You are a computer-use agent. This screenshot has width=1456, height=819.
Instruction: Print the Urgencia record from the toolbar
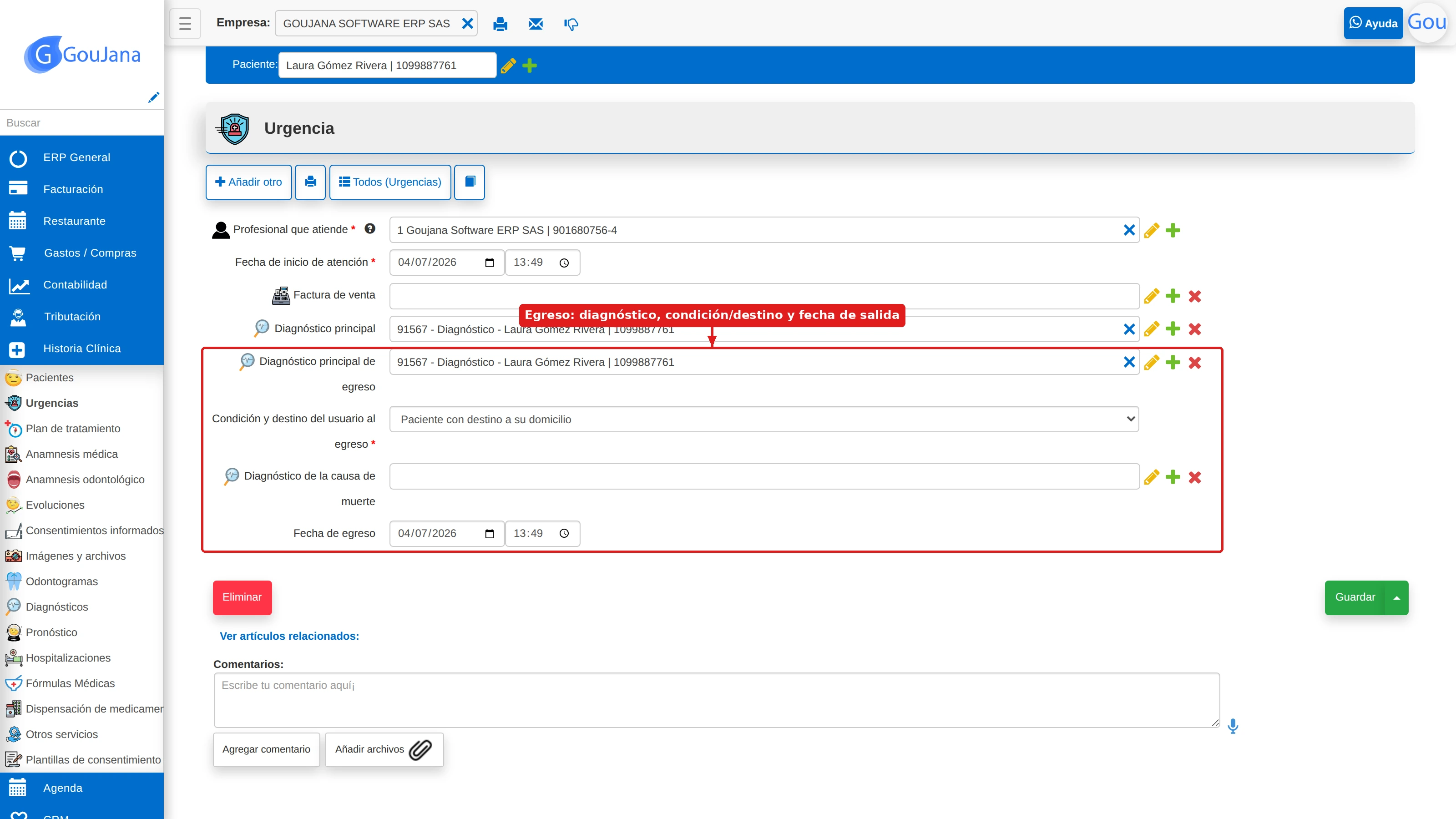(x=310, y=182)
